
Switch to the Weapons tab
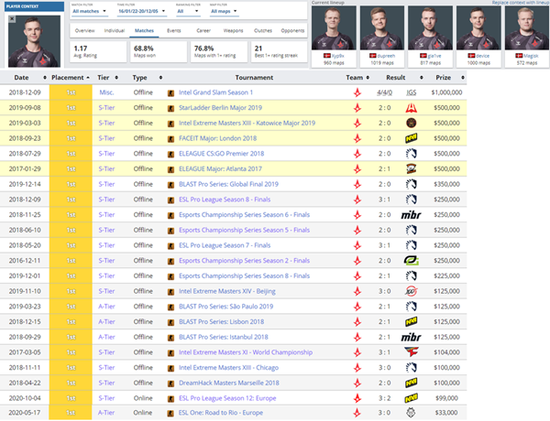(x=233, y=31)
